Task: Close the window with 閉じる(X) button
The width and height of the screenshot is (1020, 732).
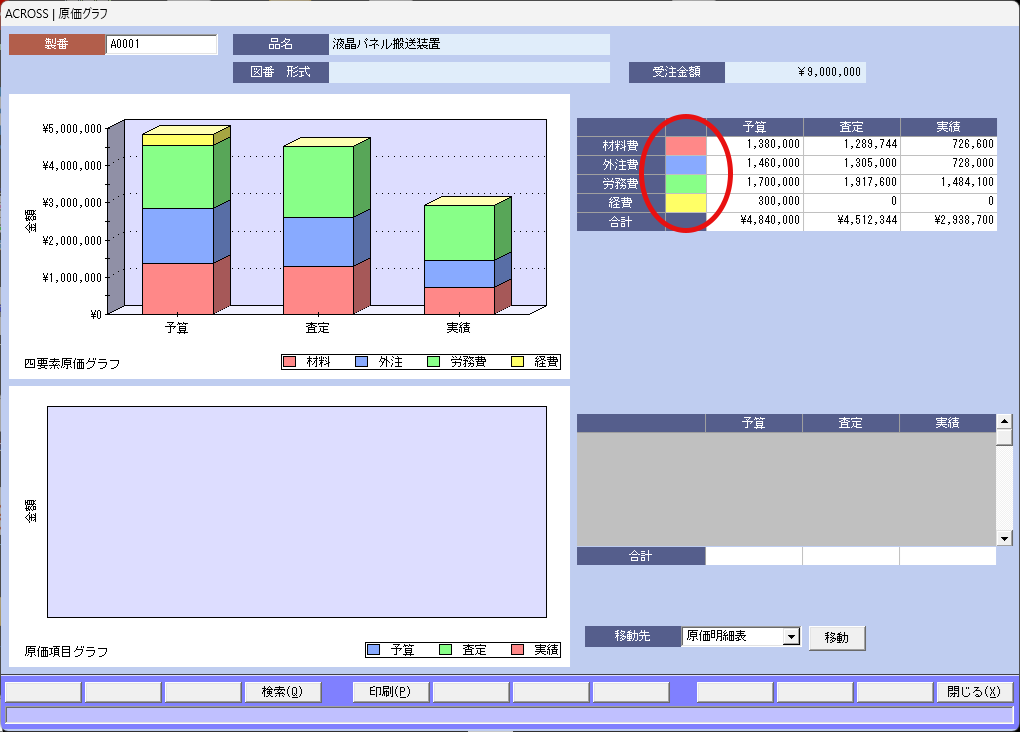Action: coord(974,692)
